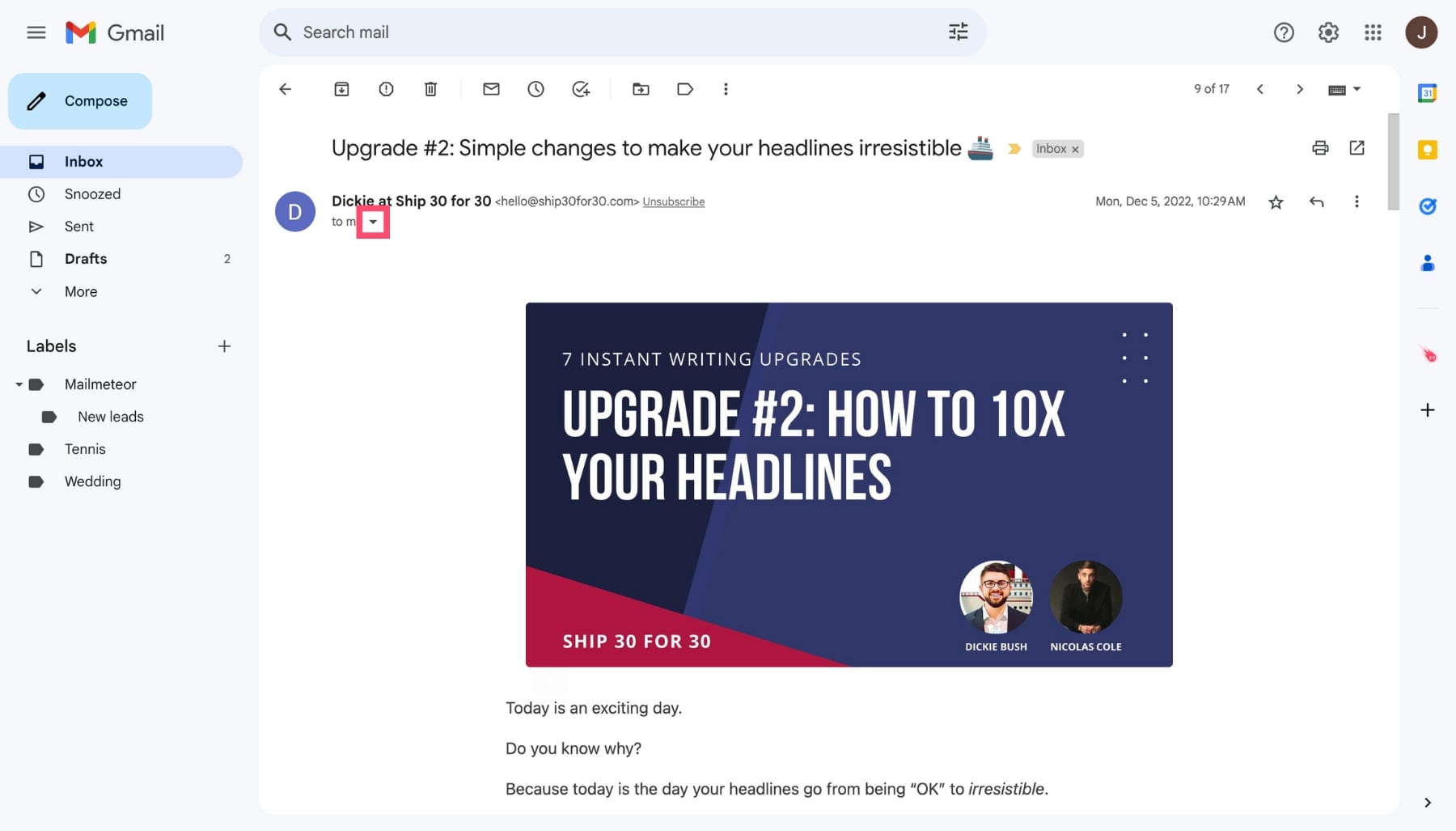The image size is (1456, 831).
Task: Open the Wedding label
Action: tap(93, 481)
